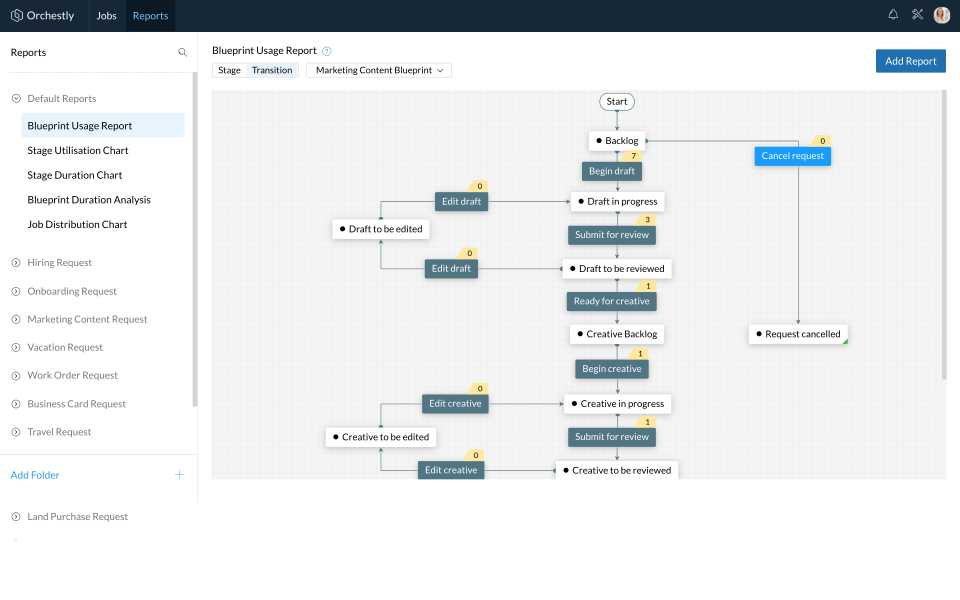The height and width of the screenshot is (600, 960).
Task: Collapse the Default Reports folder arrow icon
Action: point(16,99)
